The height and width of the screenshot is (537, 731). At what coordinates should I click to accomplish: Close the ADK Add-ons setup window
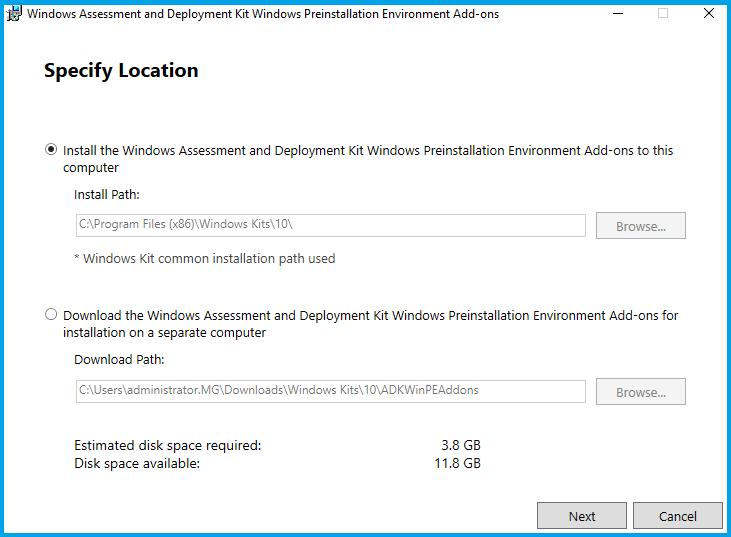pyautogui.click(x=708, y=14)
